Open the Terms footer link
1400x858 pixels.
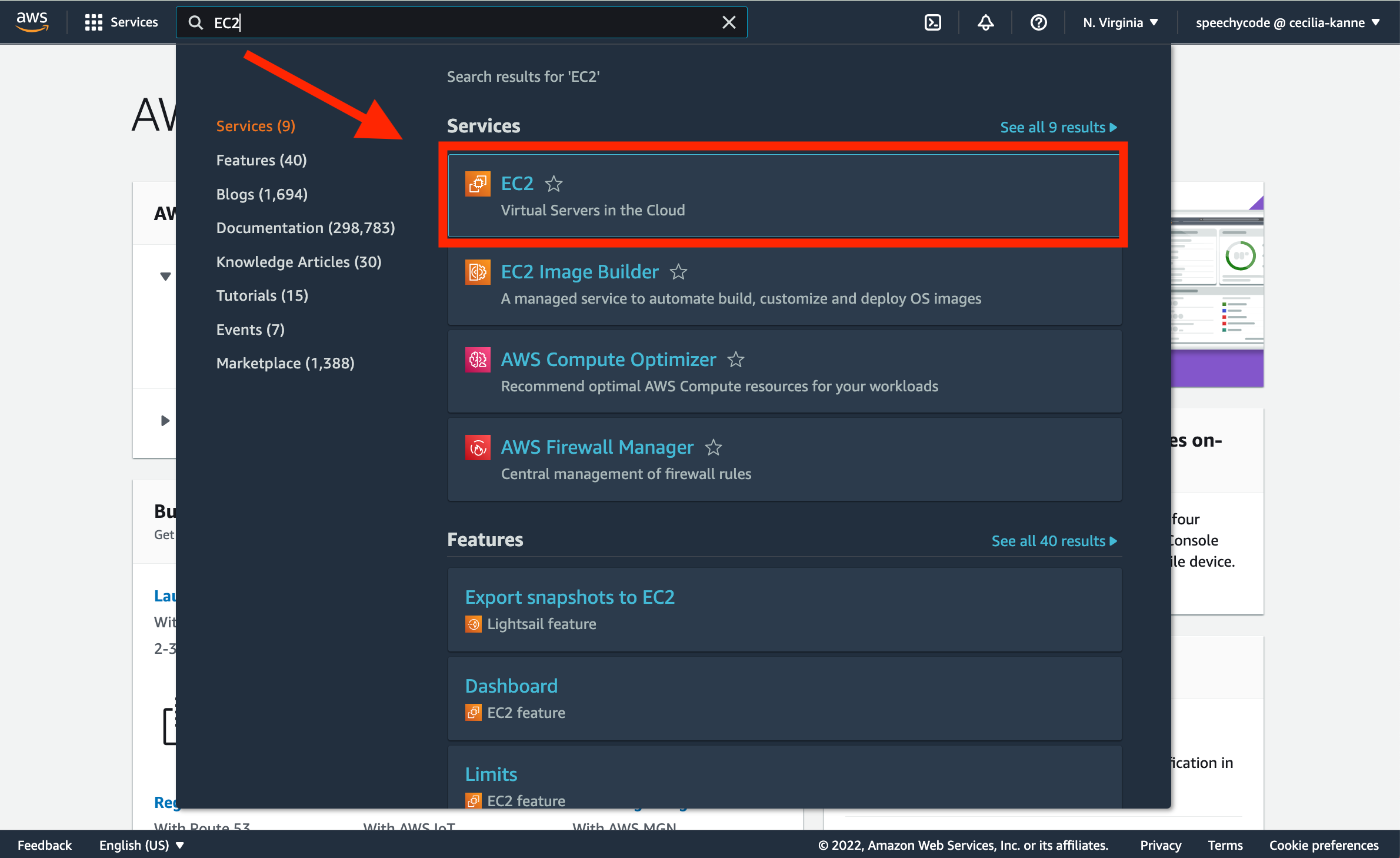[1225, 845]
